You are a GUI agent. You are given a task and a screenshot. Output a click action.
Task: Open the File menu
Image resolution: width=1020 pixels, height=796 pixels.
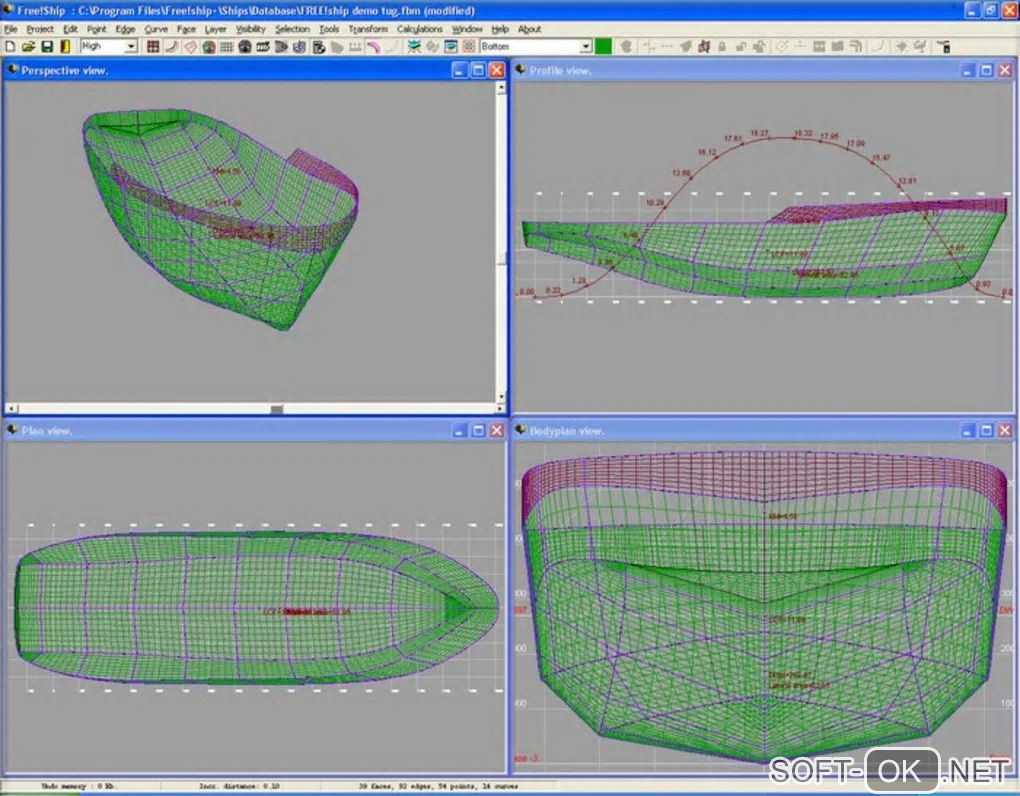[x=10, y=29]
